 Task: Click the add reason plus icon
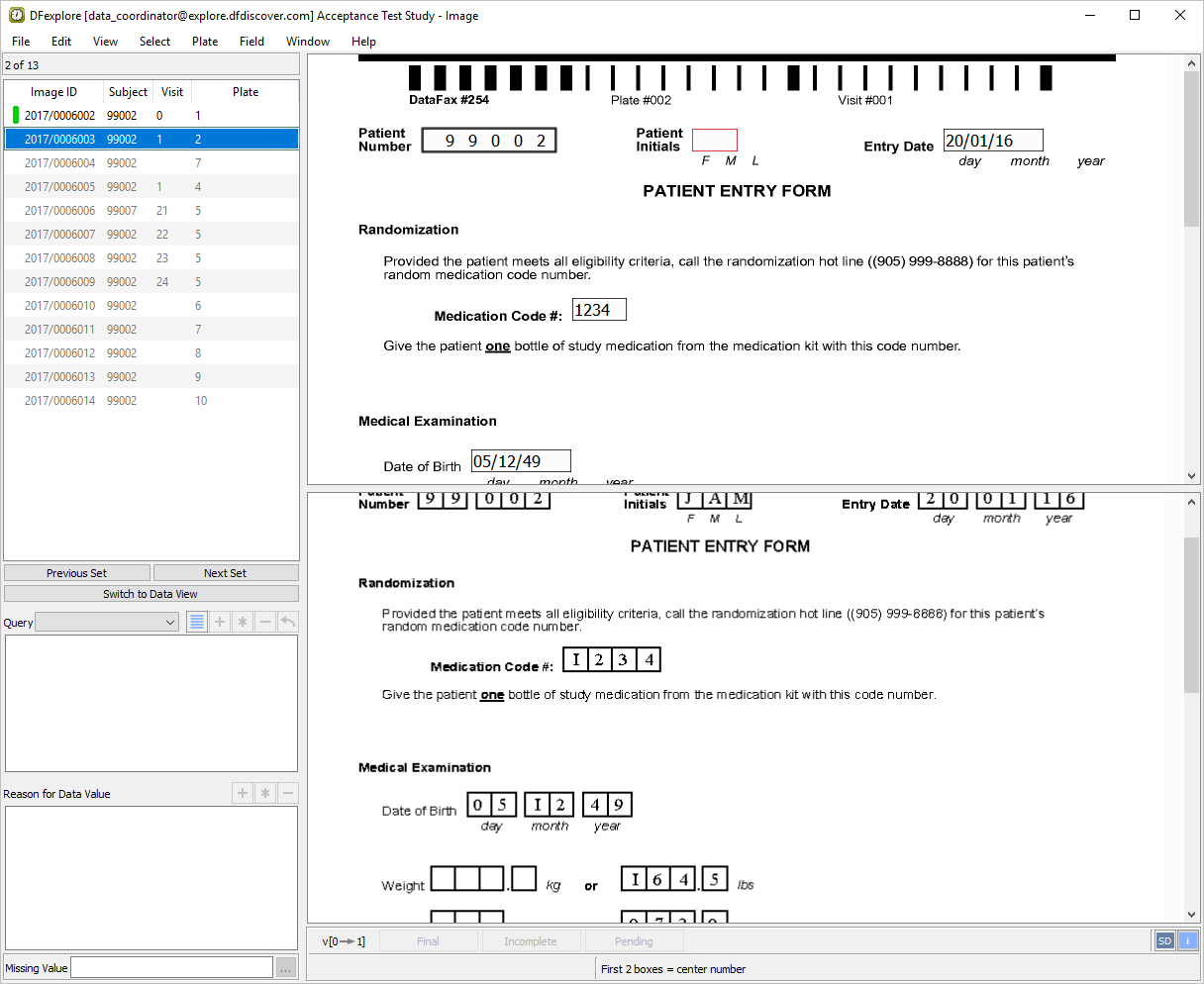point(243,793)
